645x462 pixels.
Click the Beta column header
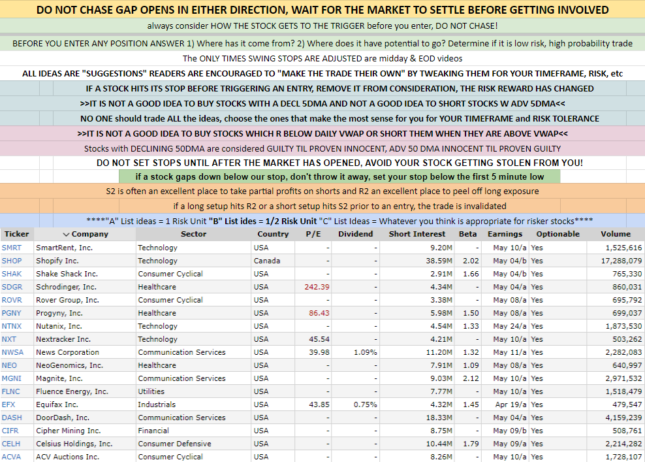click(468, 234)
